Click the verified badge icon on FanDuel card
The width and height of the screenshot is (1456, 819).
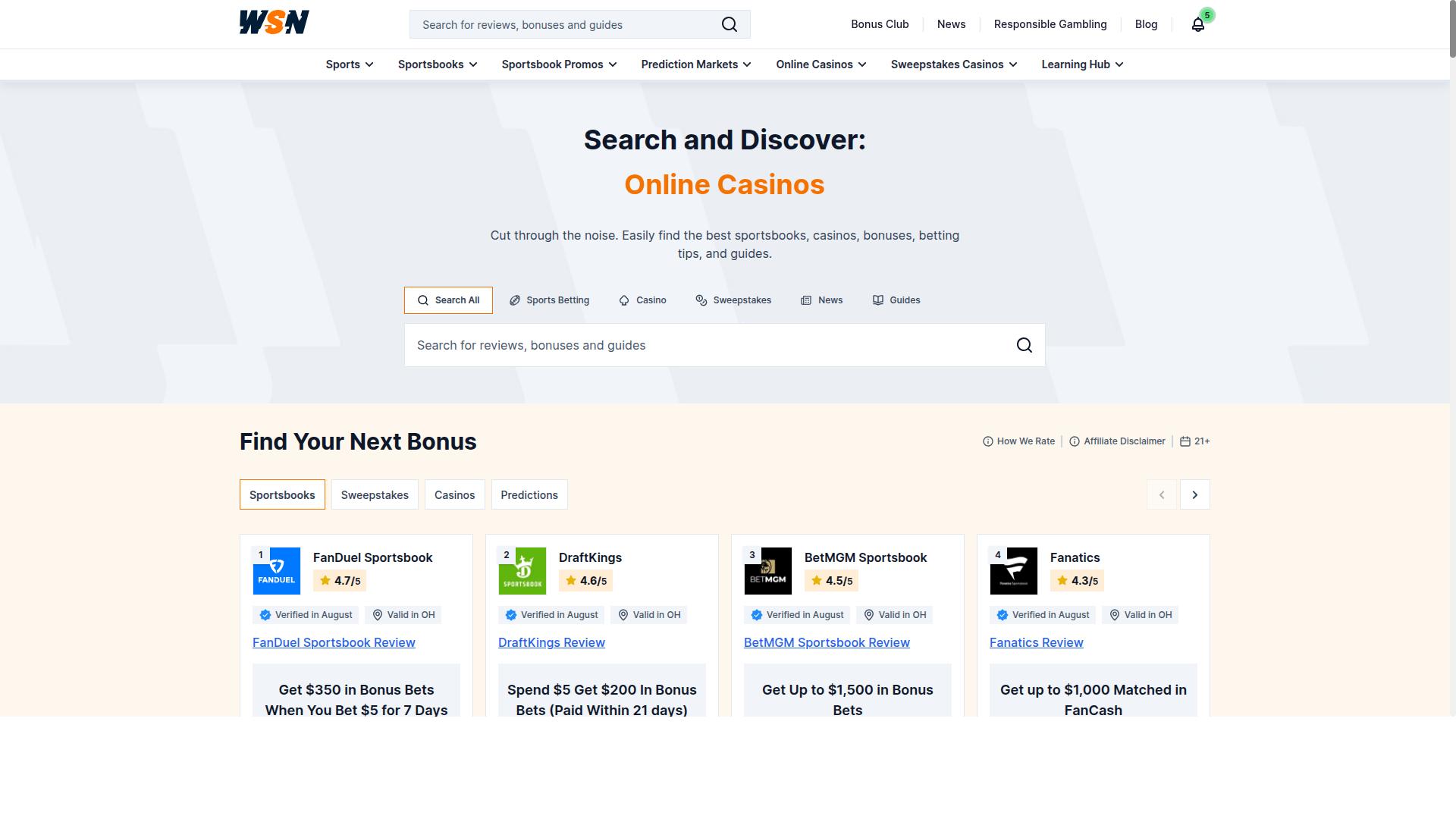(265, 615)
